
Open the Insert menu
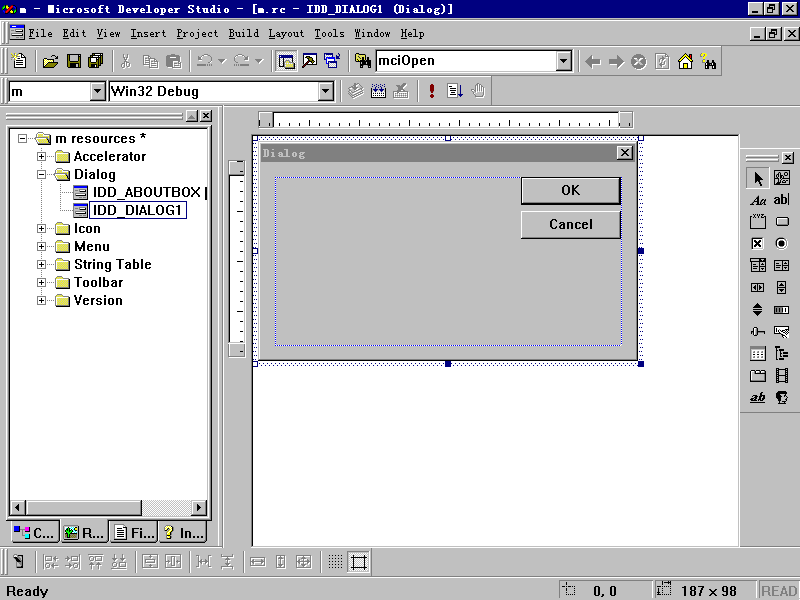tap(148, 34)
